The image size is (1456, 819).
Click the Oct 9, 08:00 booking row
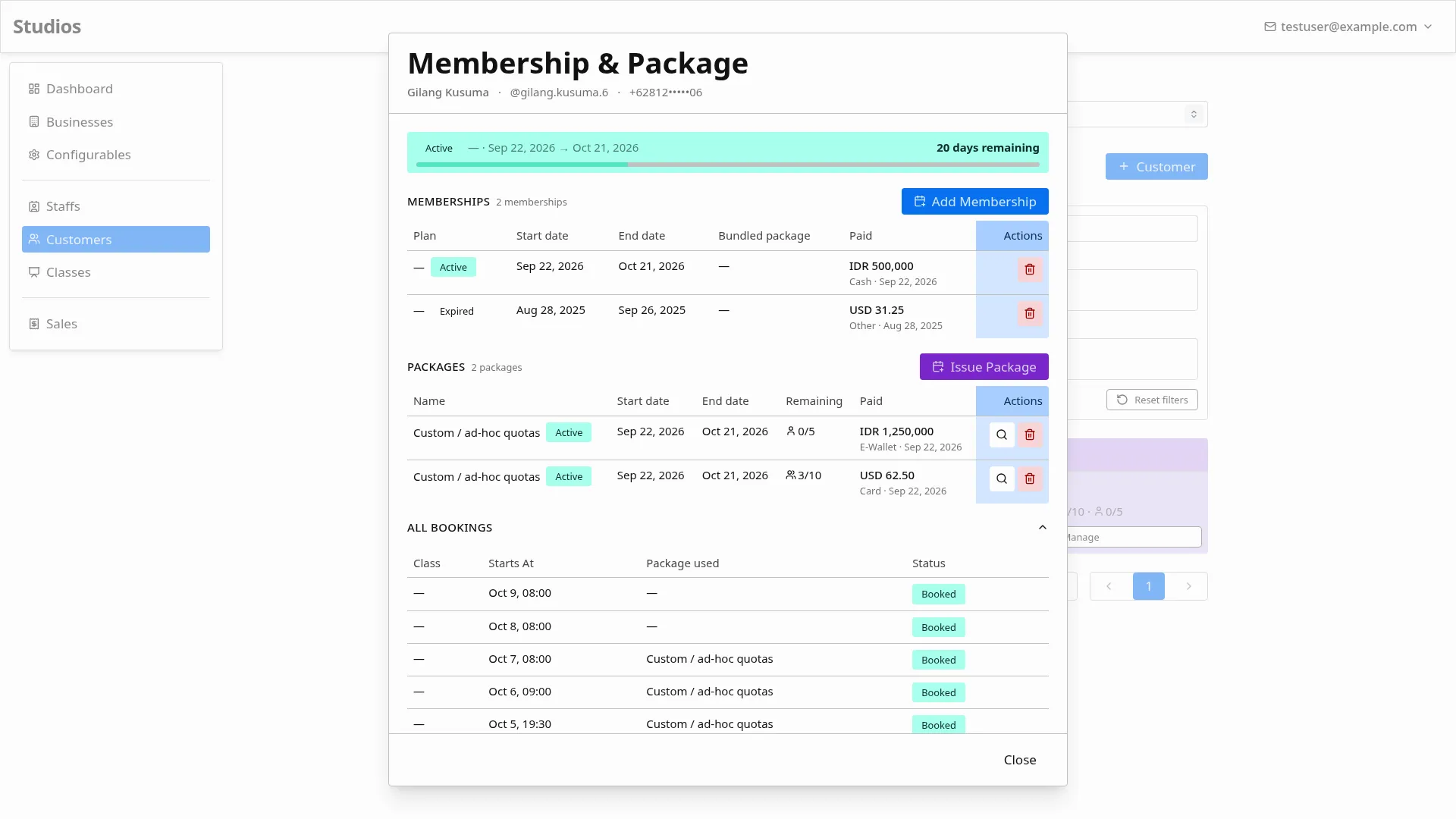[x=728, y=594]
